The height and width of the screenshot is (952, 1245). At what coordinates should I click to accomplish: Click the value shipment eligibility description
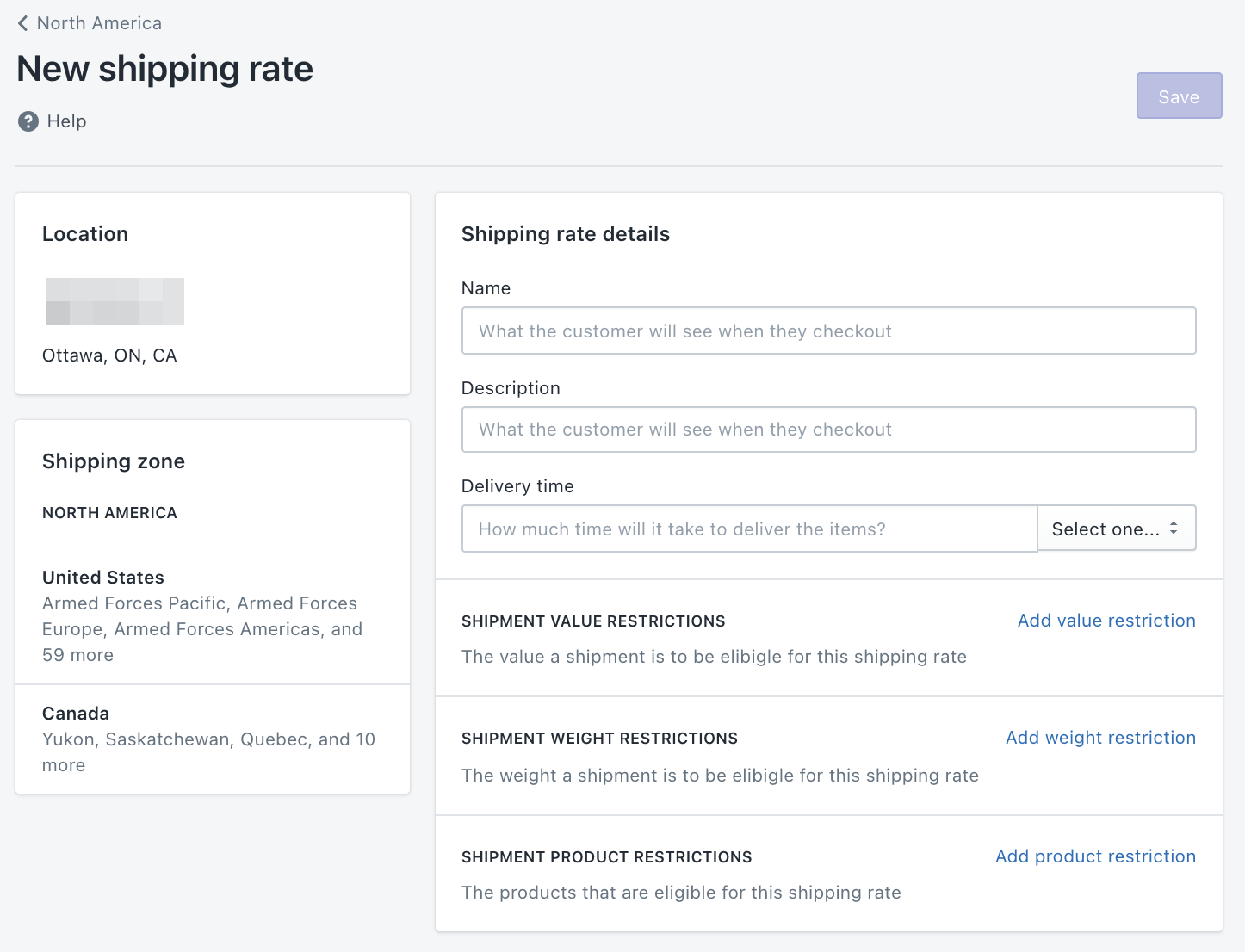[714, 657]
